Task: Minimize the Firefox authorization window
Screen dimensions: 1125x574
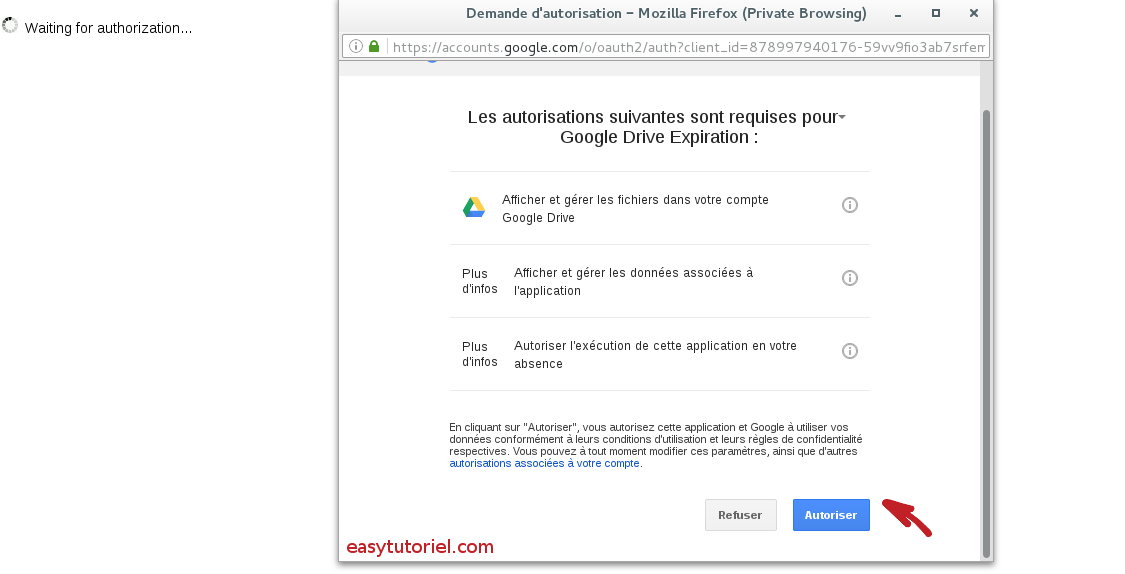Action: pos(898,14)
